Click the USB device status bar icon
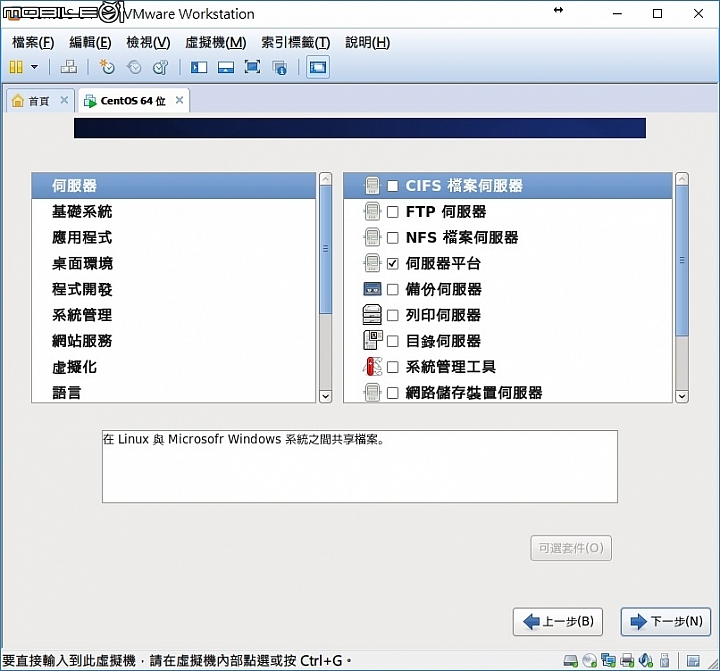The image size is (720, 671). 664,660
